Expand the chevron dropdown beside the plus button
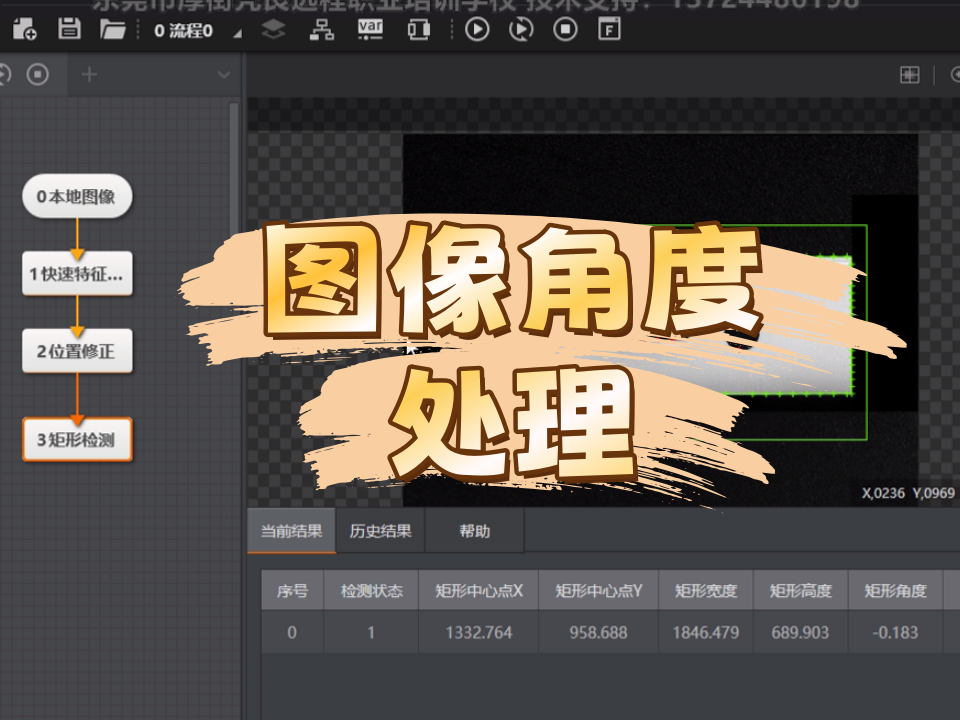 [x=223, y=75]
